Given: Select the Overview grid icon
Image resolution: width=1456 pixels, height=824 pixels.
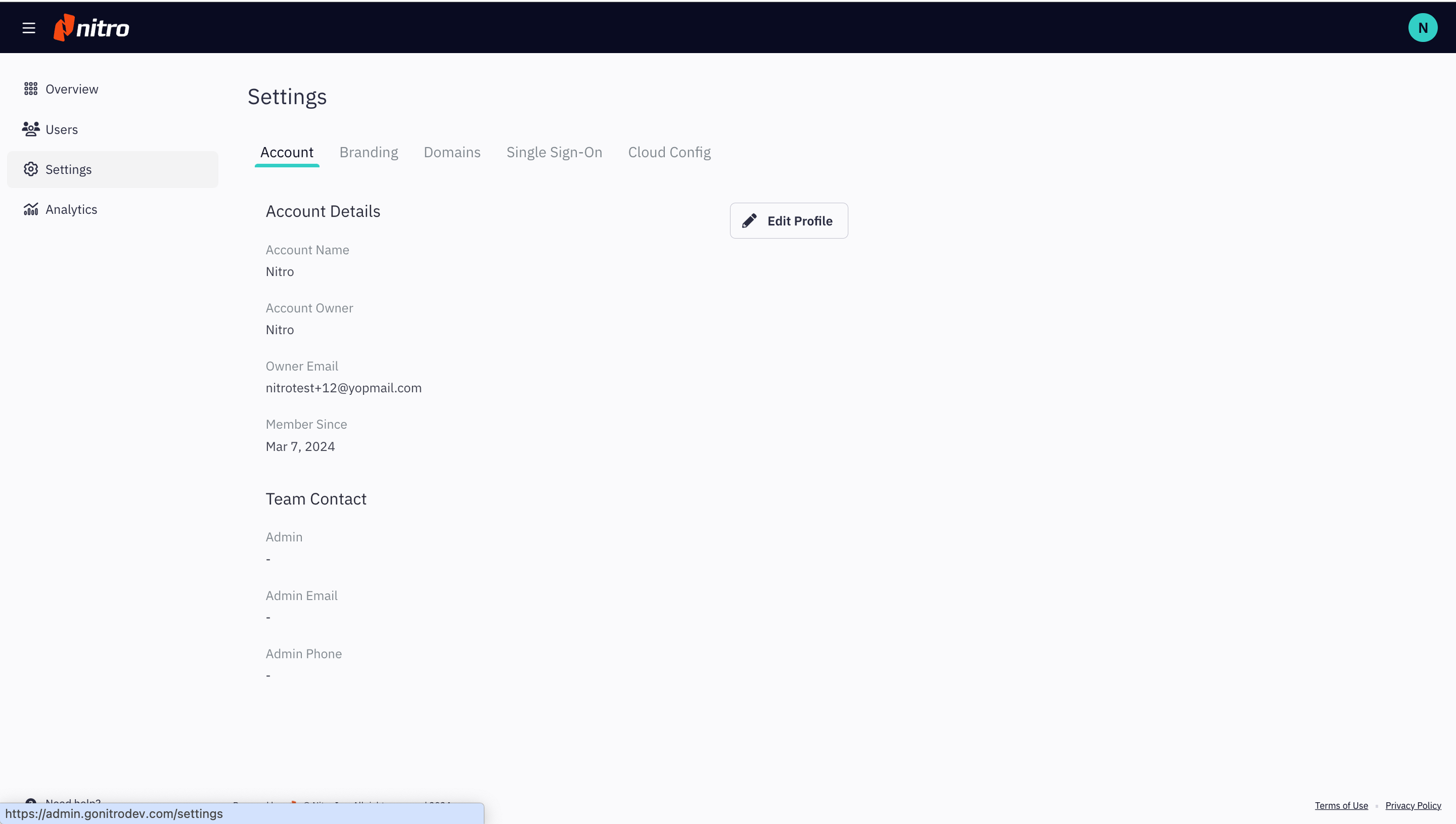Looking at the screenshot, I should click(x=31, y=88).
